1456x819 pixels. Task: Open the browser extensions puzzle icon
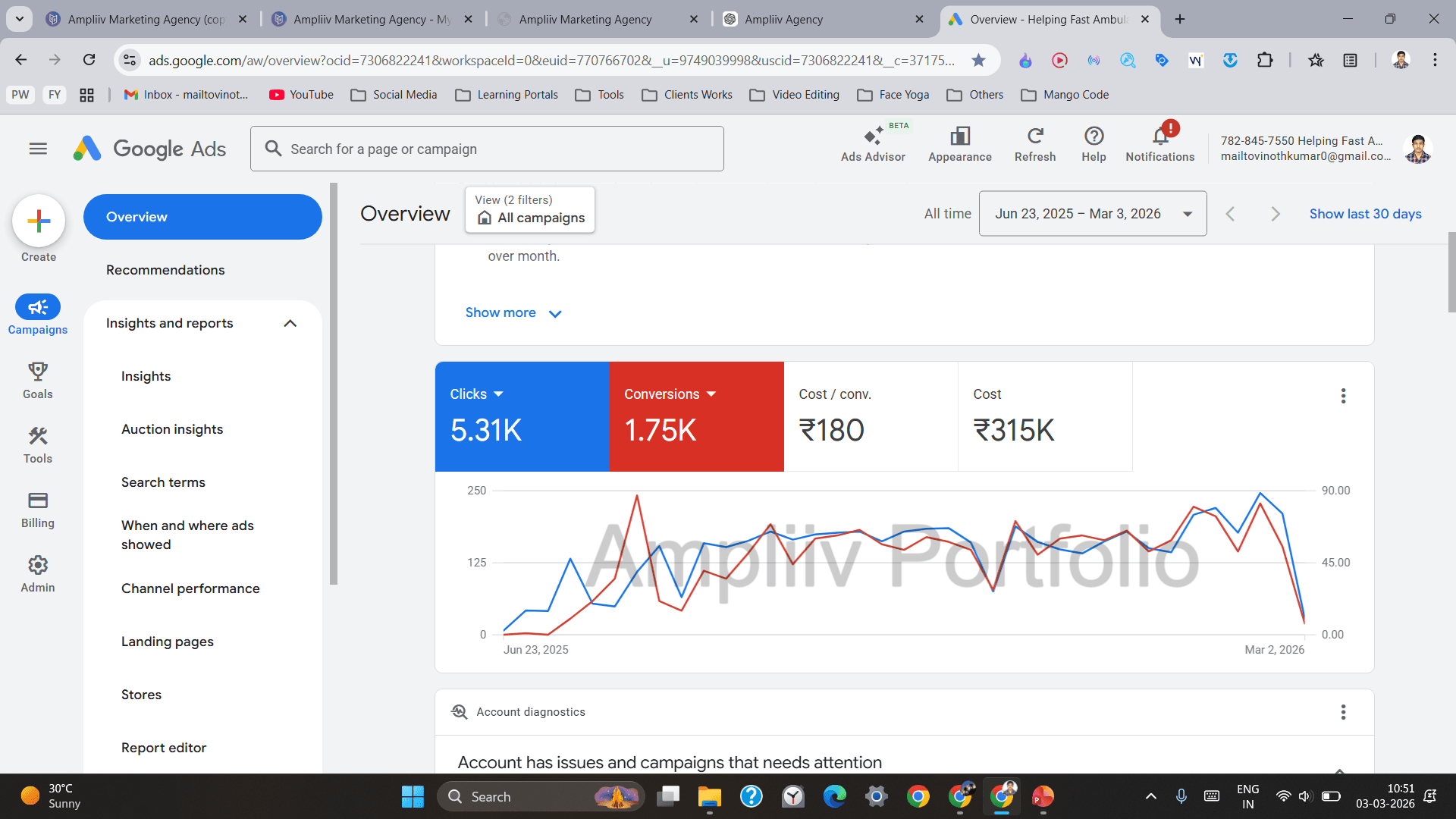[x=1265, y=60]
